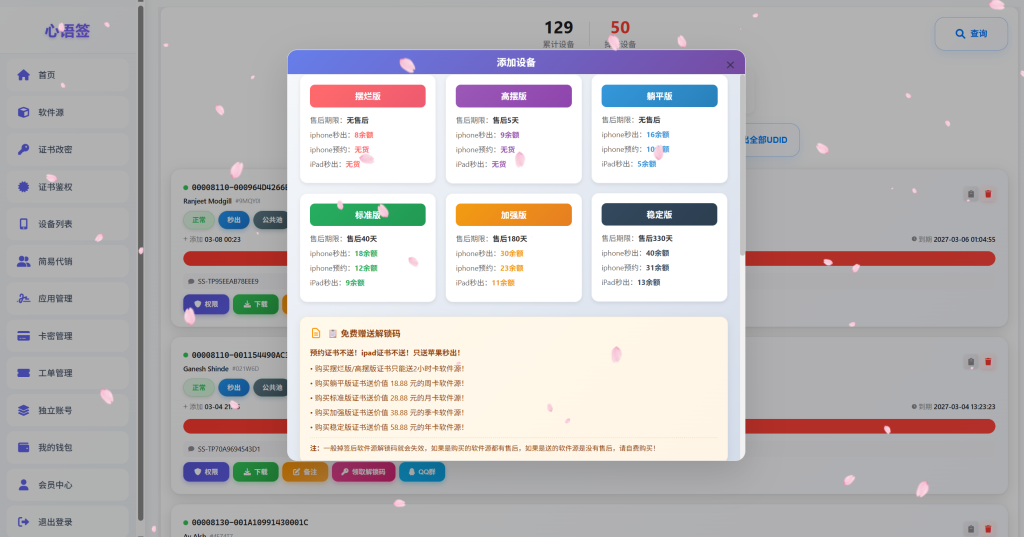
Task: Click copy icon on Ganesh Shinde device card
Action: tap(970, 362)
